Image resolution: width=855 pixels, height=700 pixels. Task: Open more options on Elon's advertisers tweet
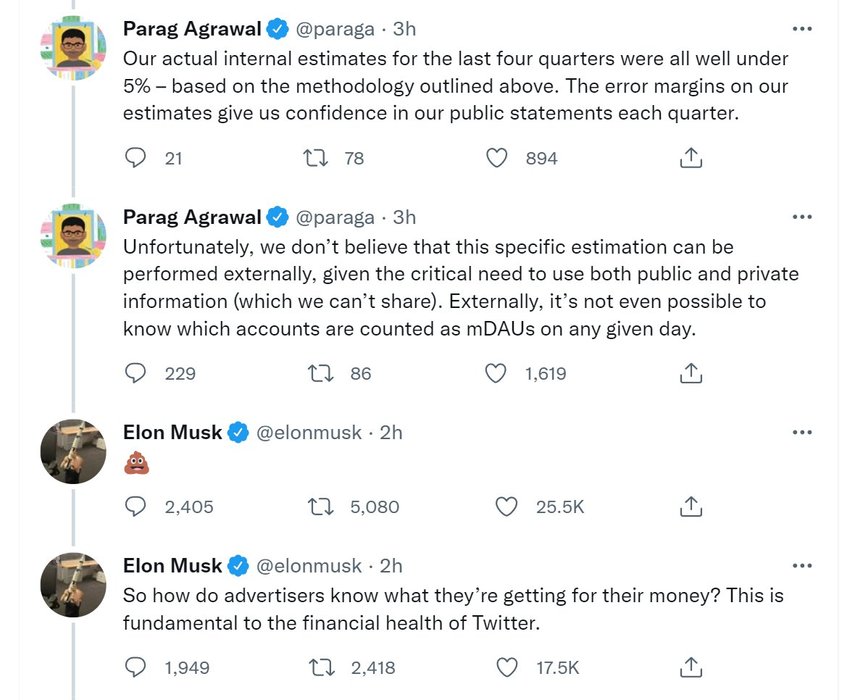tap(802, 566)
